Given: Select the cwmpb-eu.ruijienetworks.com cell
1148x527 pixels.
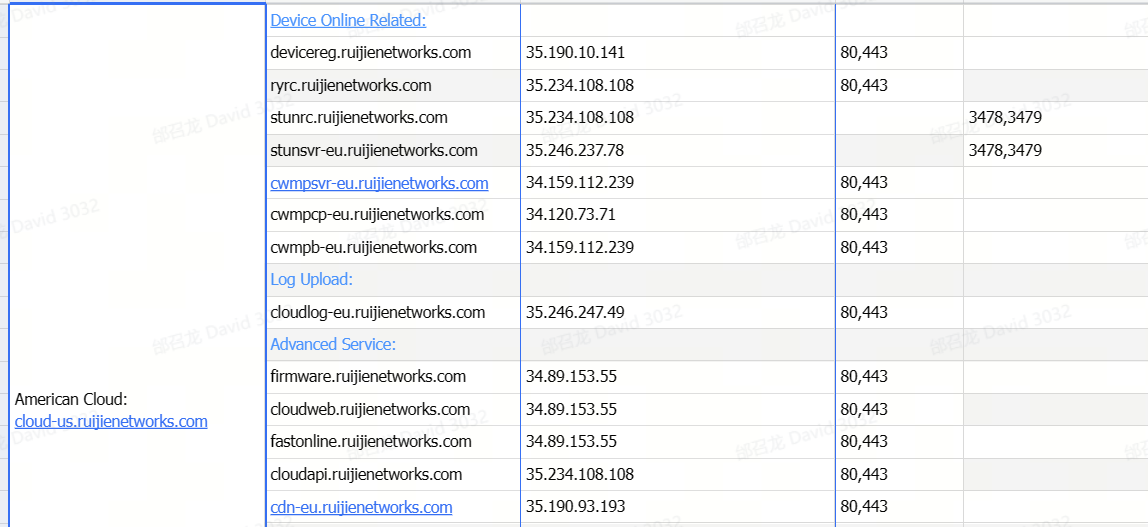Looking at the screenshot, I should coord(393,247).
